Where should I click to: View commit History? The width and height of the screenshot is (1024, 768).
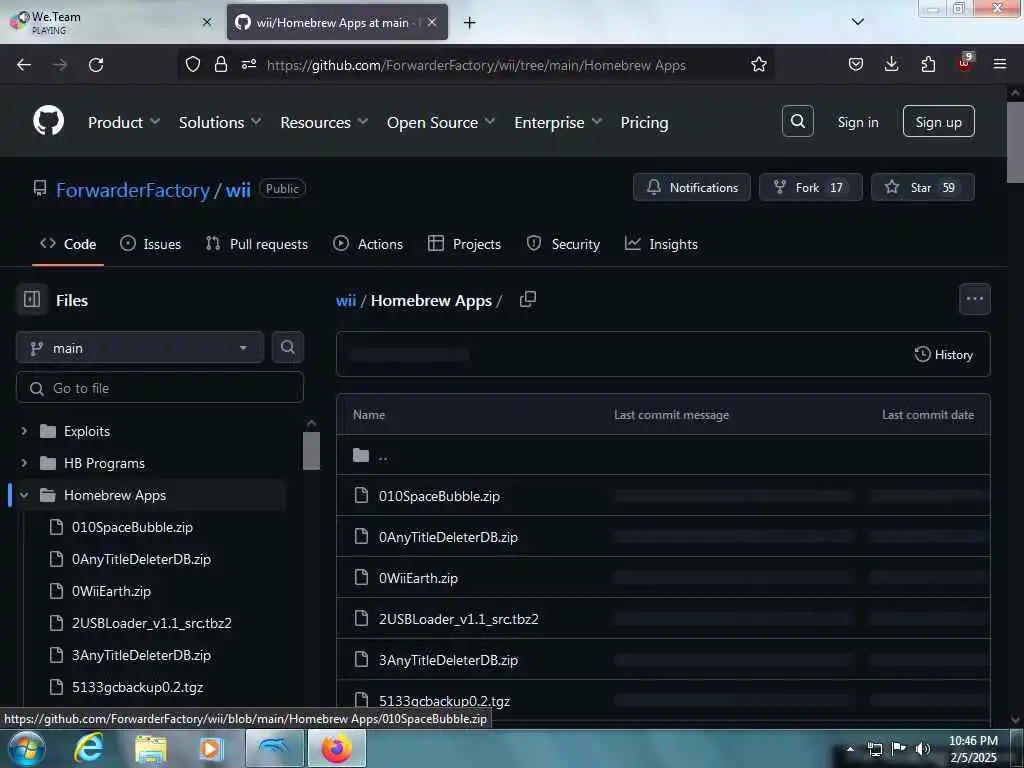[944, 355]
